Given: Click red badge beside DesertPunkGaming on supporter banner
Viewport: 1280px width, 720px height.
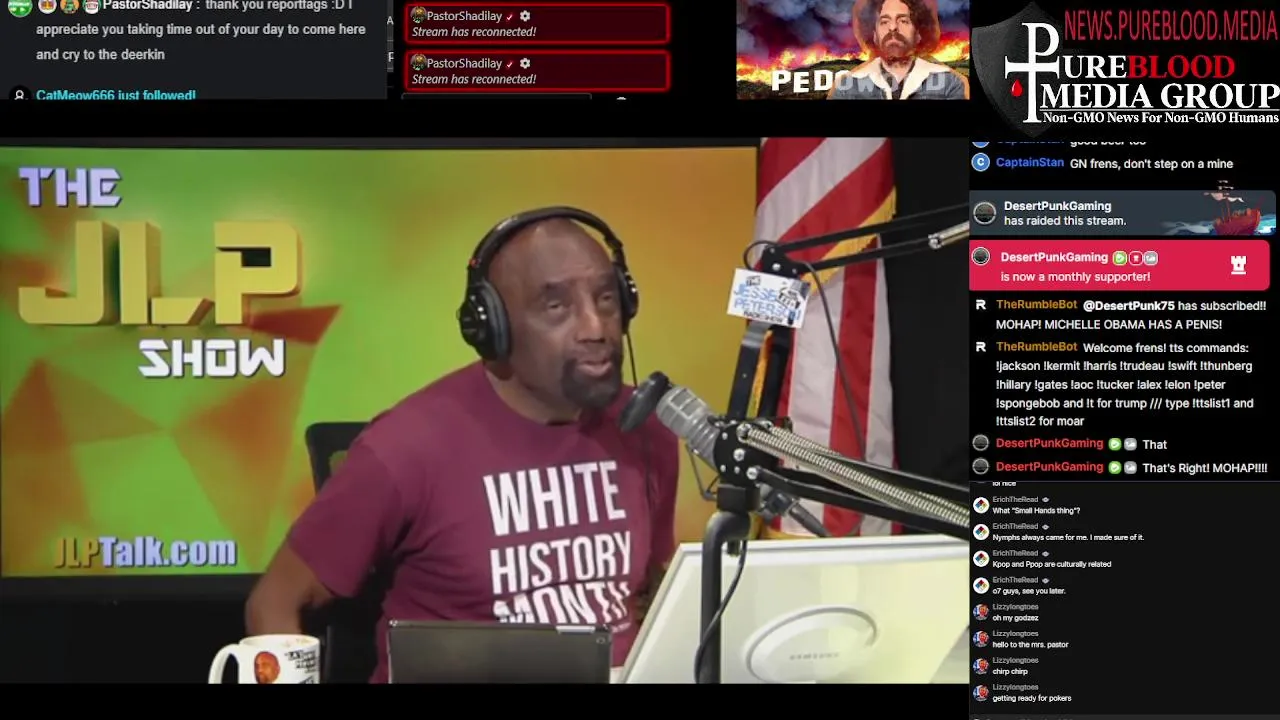Looking at the screenshot, I should (x=1135, y=258).
